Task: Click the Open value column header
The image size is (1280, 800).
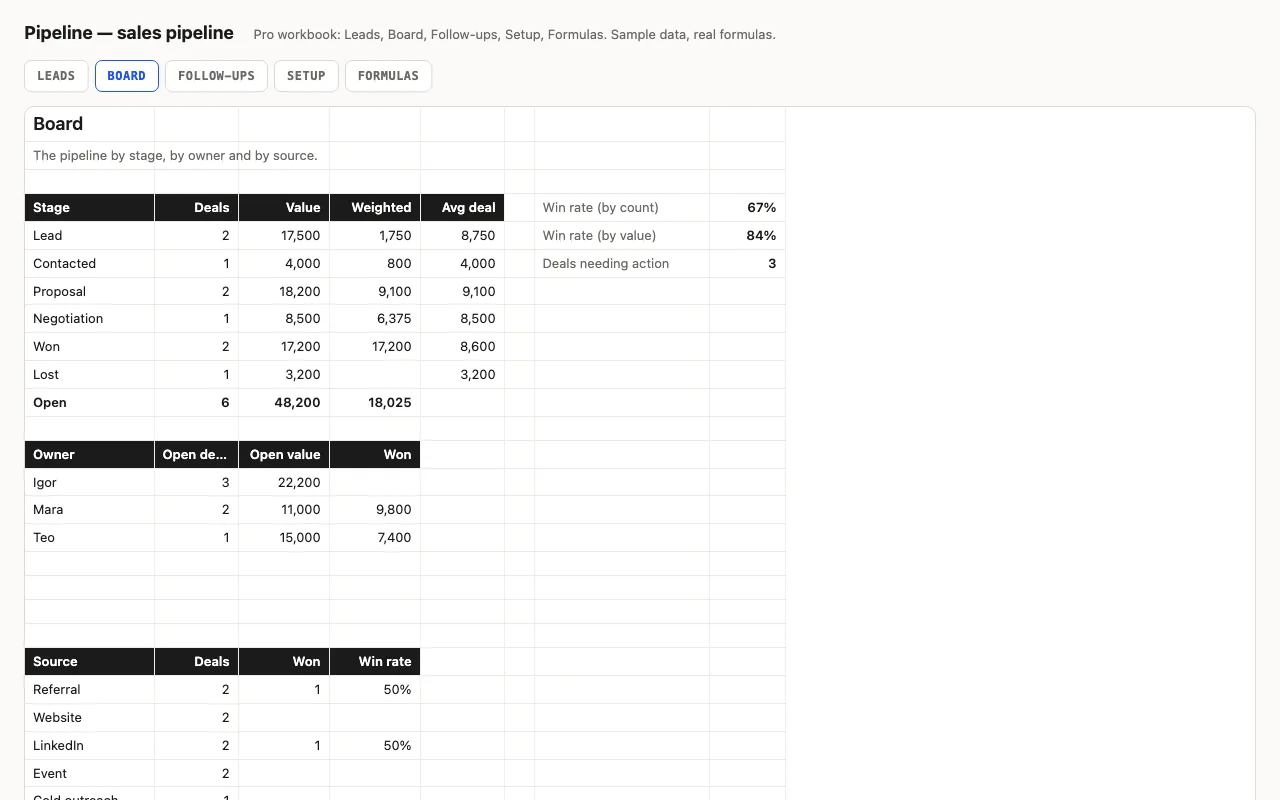Action: (x=284, y=455)
